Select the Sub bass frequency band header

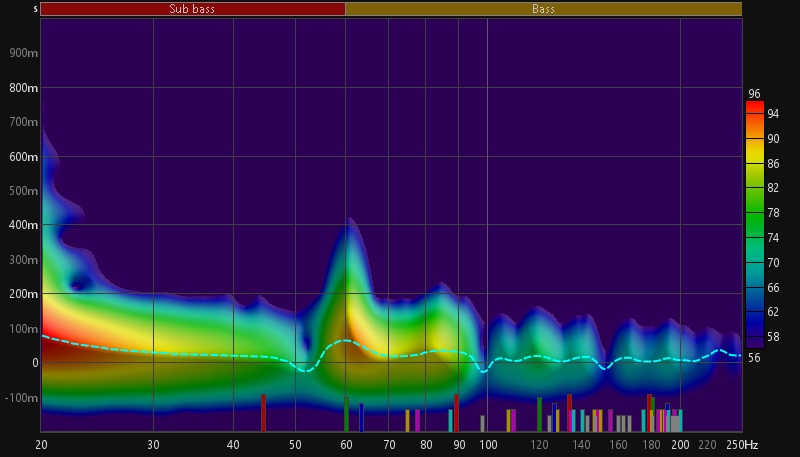point(192,9)
